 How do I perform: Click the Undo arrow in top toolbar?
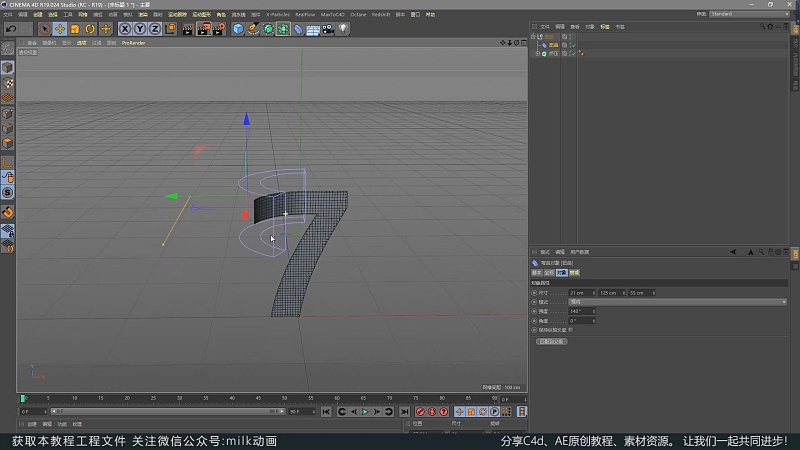pos(11,29)
